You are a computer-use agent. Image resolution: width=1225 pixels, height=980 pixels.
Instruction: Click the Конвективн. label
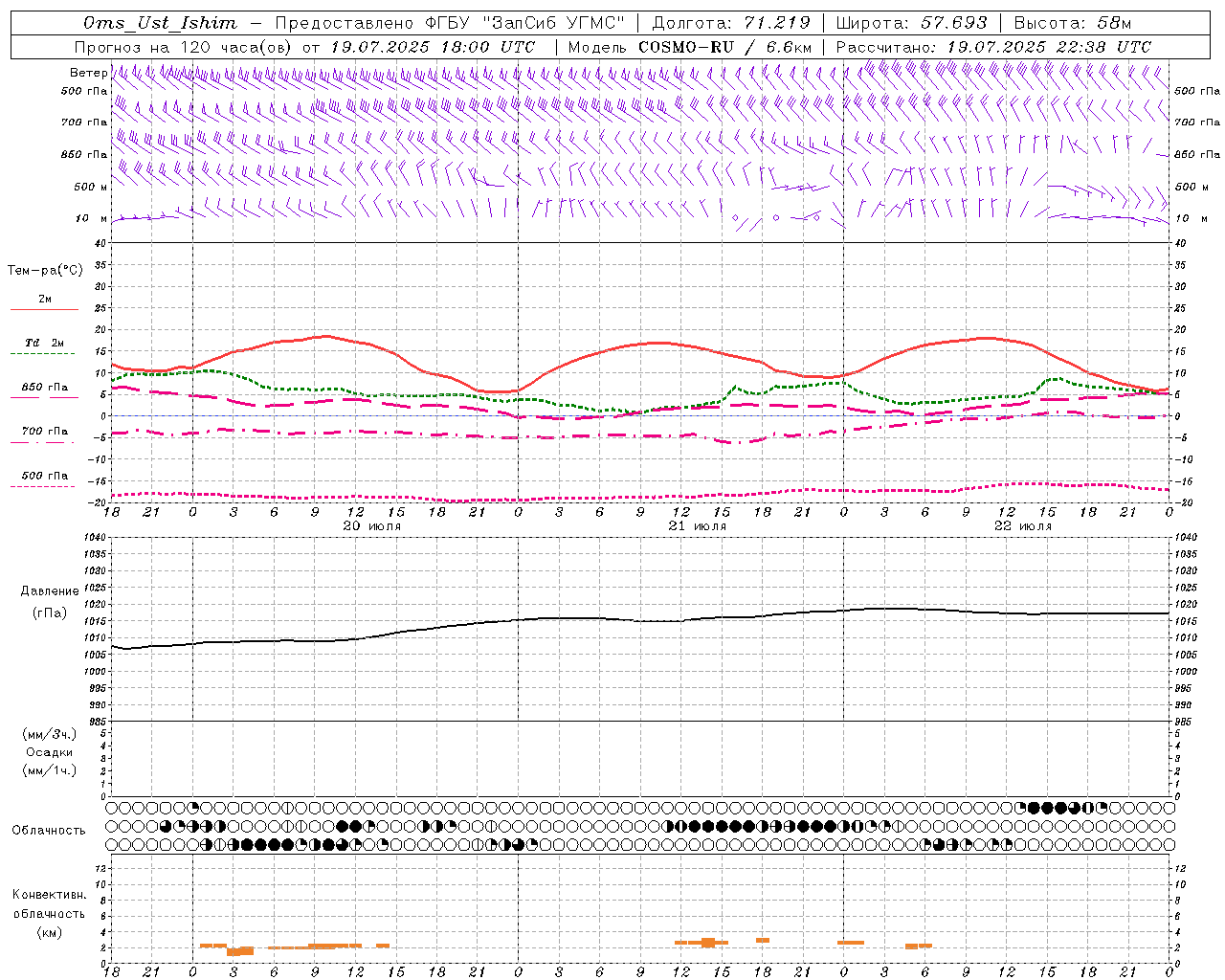coord(49,895)
